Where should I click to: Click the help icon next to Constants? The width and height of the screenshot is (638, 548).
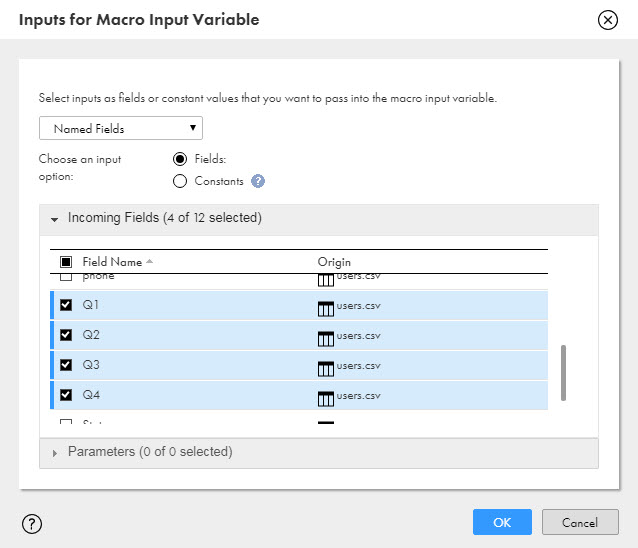coord(258,181)
